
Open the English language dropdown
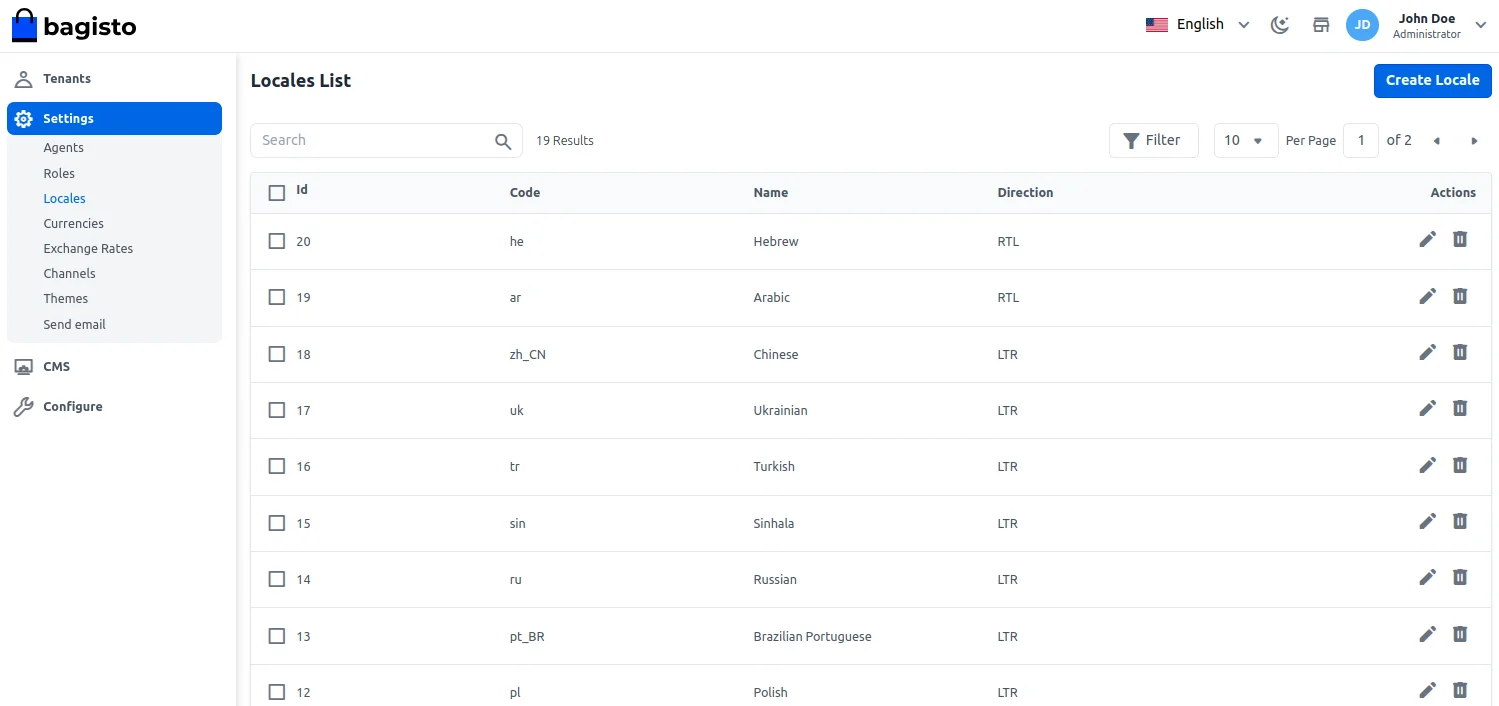click(x=1197, y=24)
